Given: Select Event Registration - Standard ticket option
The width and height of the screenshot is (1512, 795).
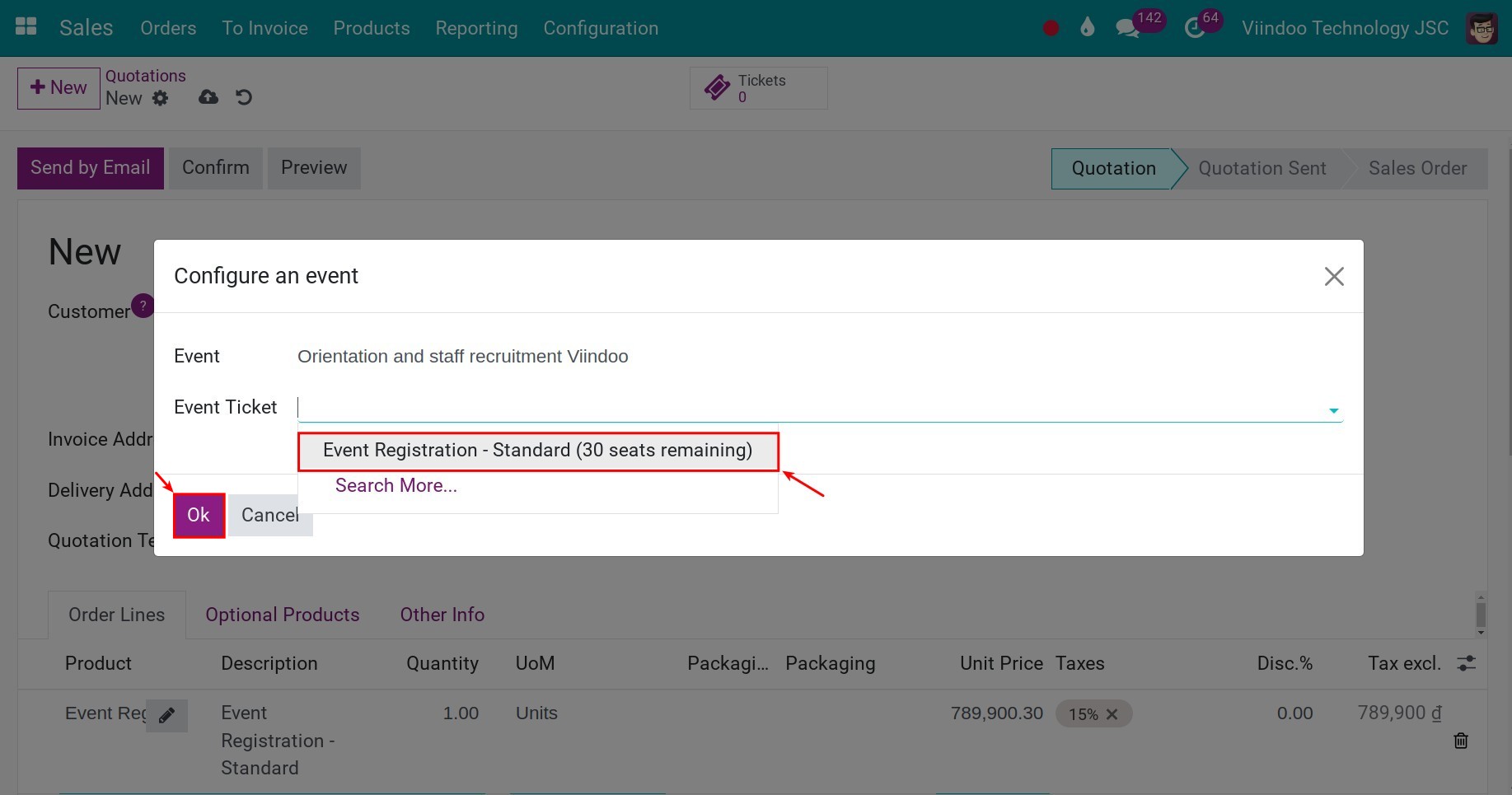Looking at the screenshot, I should [538, 451].
